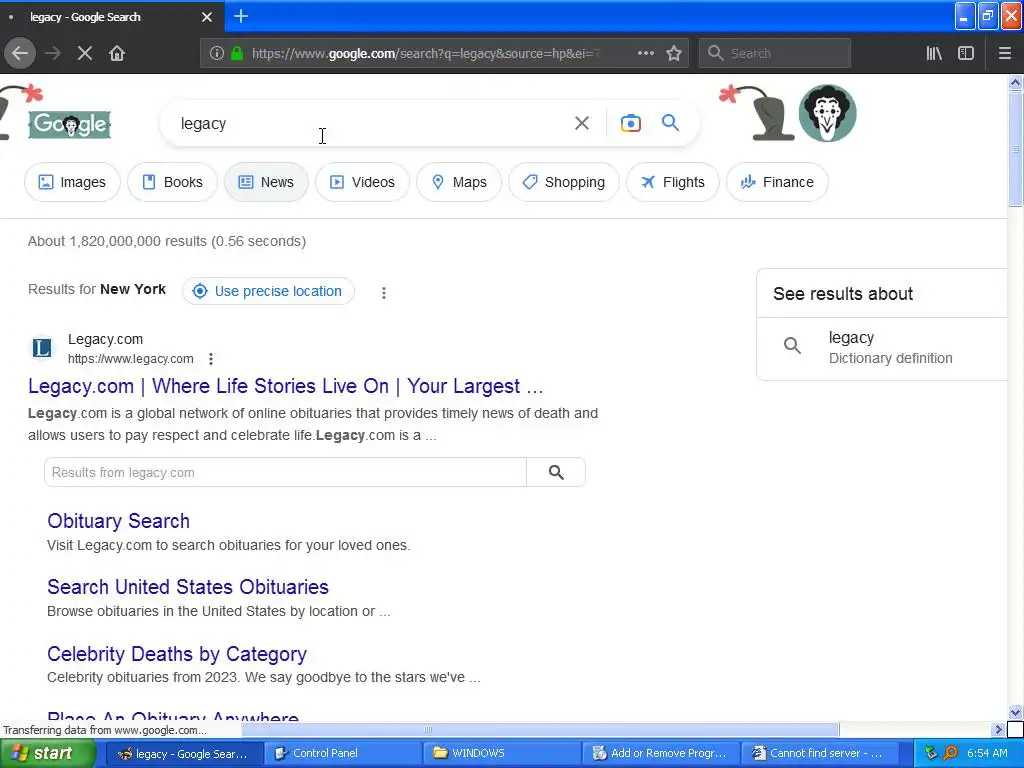The height and width of the screenshot is (768, 1024).
Task: Switch to the News results tab
Action: coord(266,182)
